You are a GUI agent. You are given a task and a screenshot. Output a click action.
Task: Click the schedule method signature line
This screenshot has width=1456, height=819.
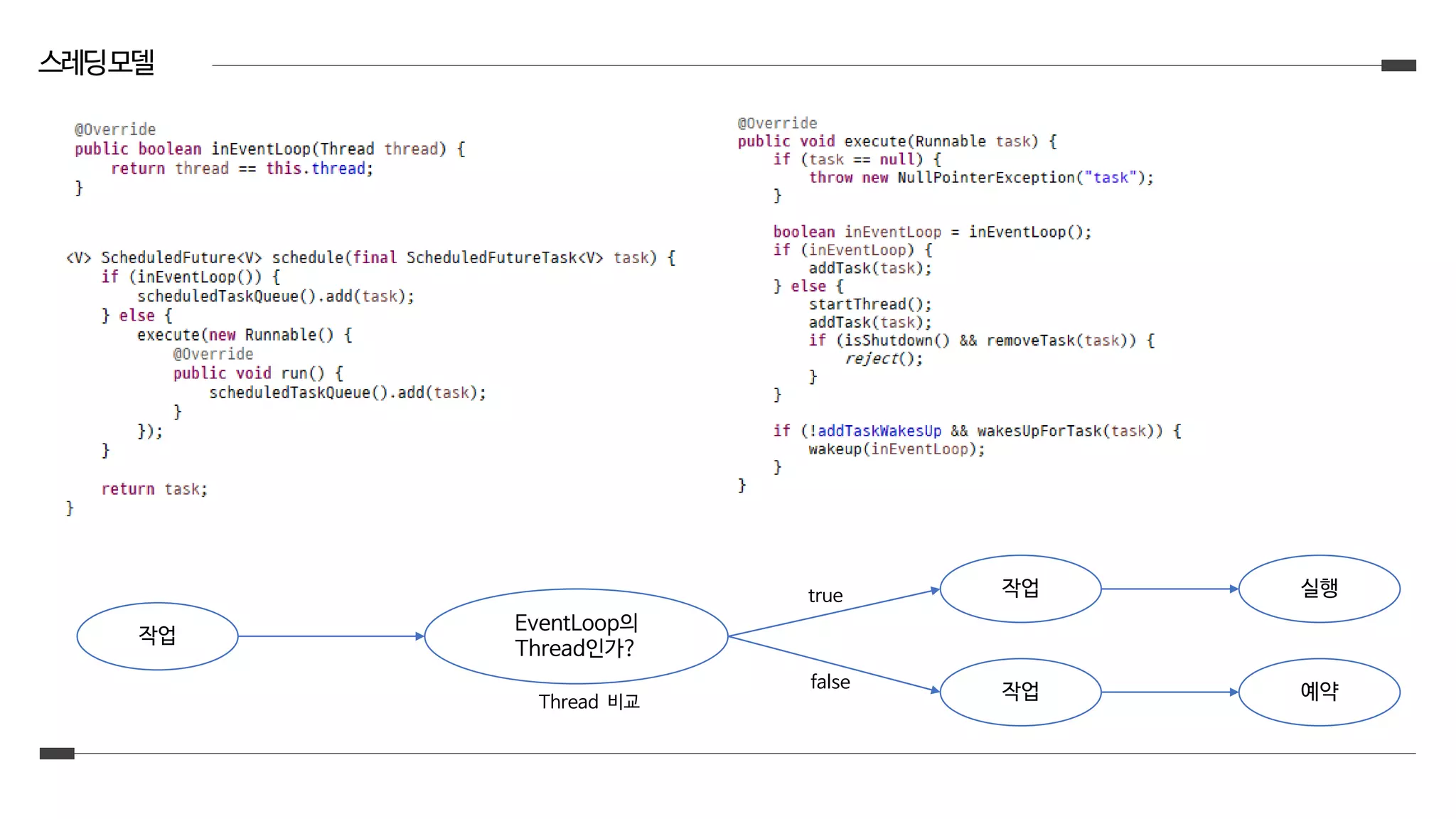(370, 257)
